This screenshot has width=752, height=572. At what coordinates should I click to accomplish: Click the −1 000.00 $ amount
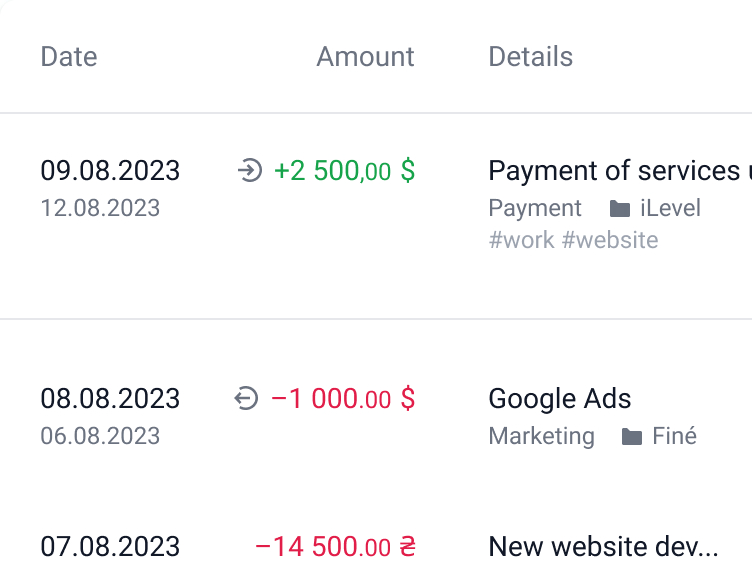point(343,399)
